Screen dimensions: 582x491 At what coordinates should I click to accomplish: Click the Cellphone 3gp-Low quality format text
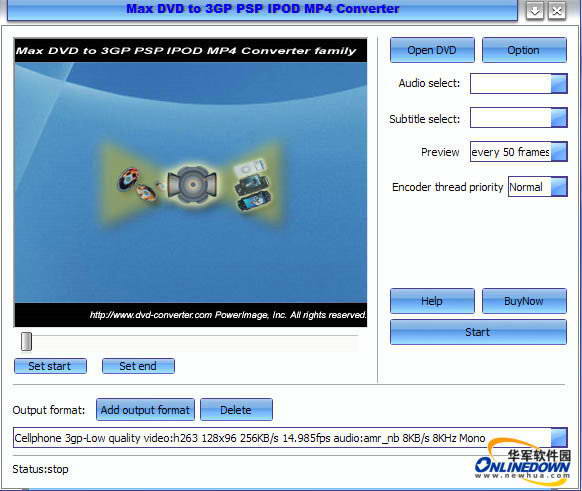pos(249,438)
